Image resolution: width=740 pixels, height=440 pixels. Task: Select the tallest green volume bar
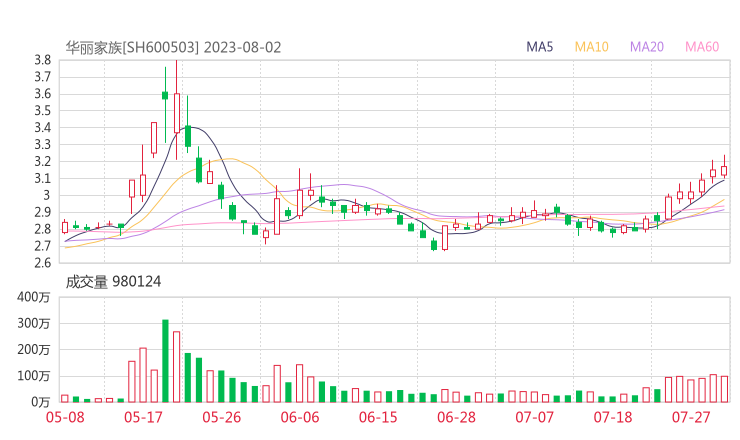pos(165,361)
